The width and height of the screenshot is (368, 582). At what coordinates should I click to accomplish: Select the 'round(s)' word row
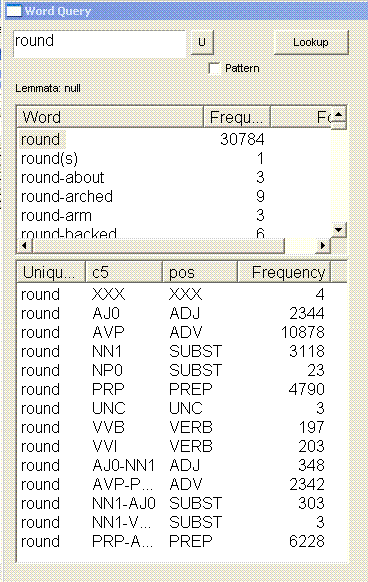coord(174,158)
